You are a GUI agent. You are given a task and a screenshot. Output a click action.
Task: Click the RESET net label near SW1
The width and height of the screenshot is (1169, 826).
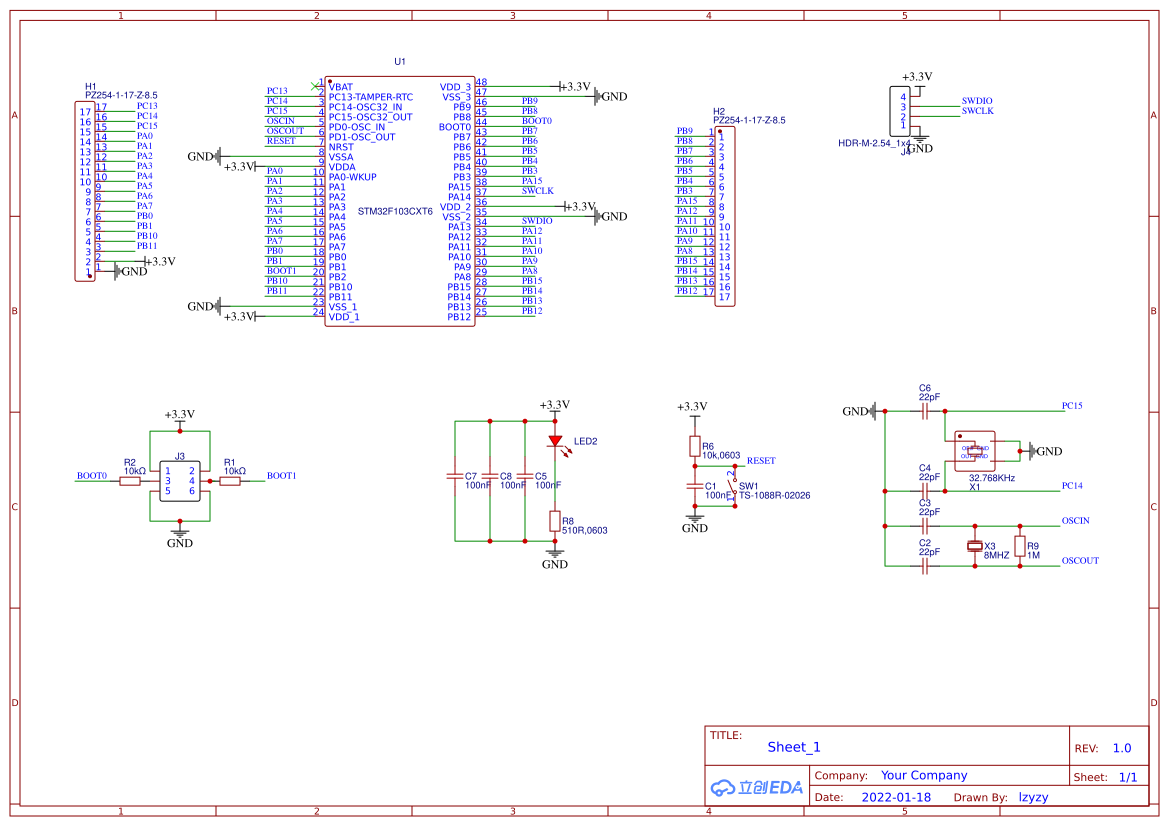(761, 461)
